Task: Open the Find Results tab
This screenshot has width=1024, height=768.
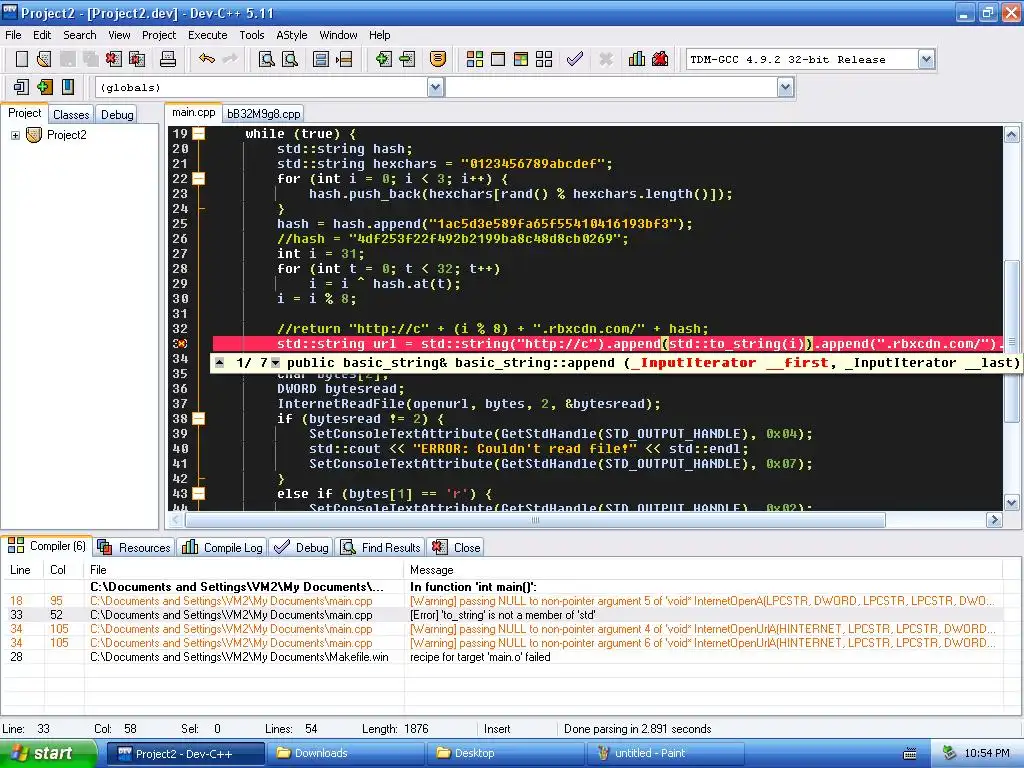Action: pos(381,547)
